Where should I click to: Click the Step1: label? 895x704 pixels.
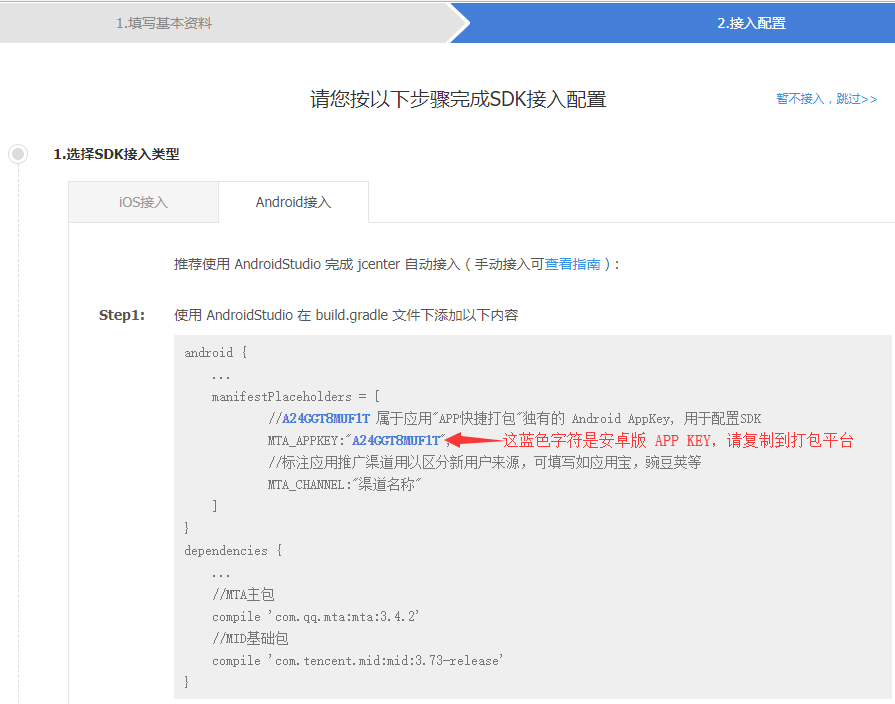pyautogui.click(x=122, y=315)
